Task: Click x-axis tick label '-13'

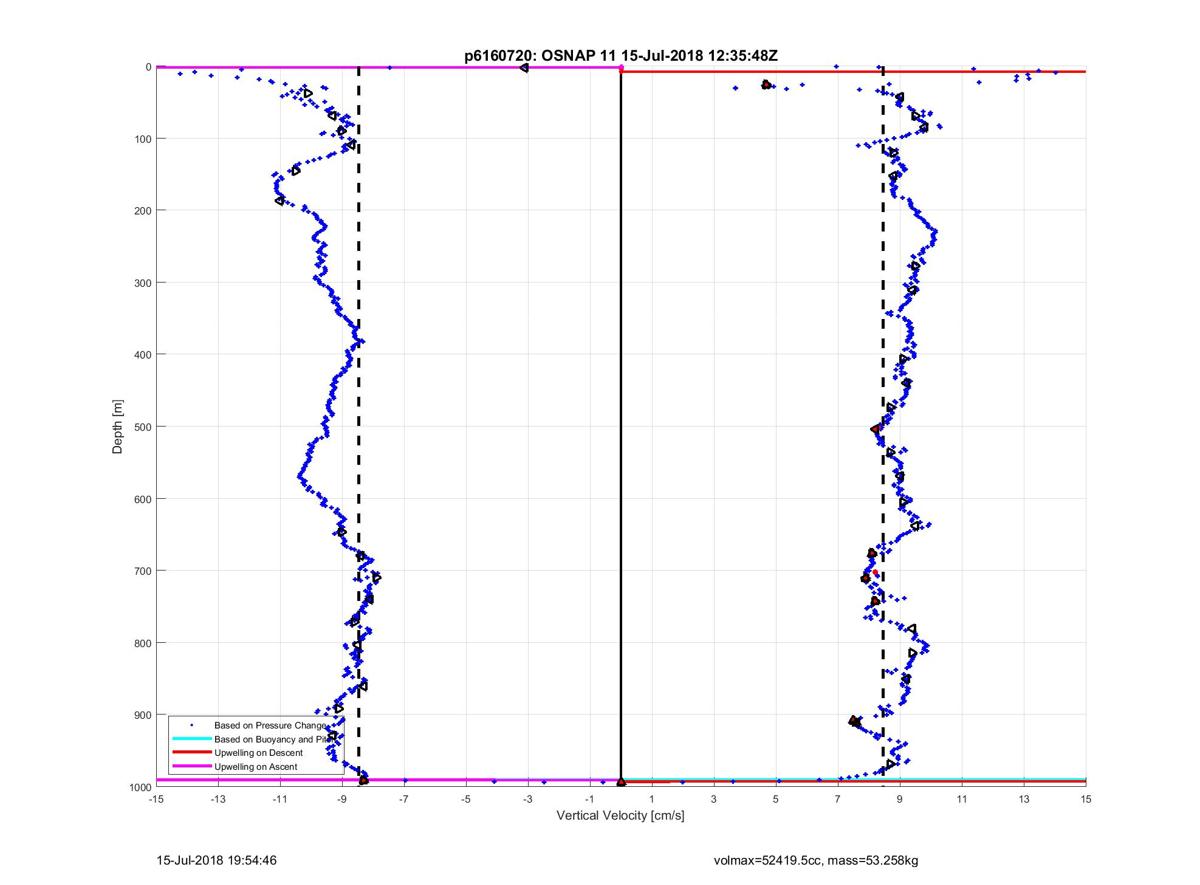Action: click(x=218, y=799)
